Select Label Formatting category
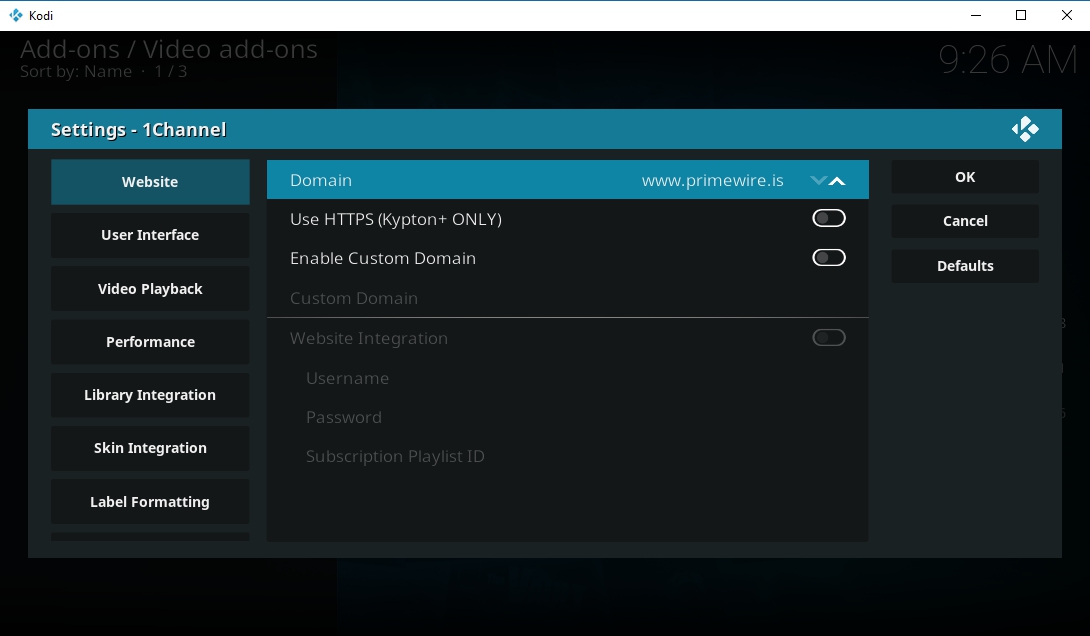The image size is (1090, 636). point(150,502)
